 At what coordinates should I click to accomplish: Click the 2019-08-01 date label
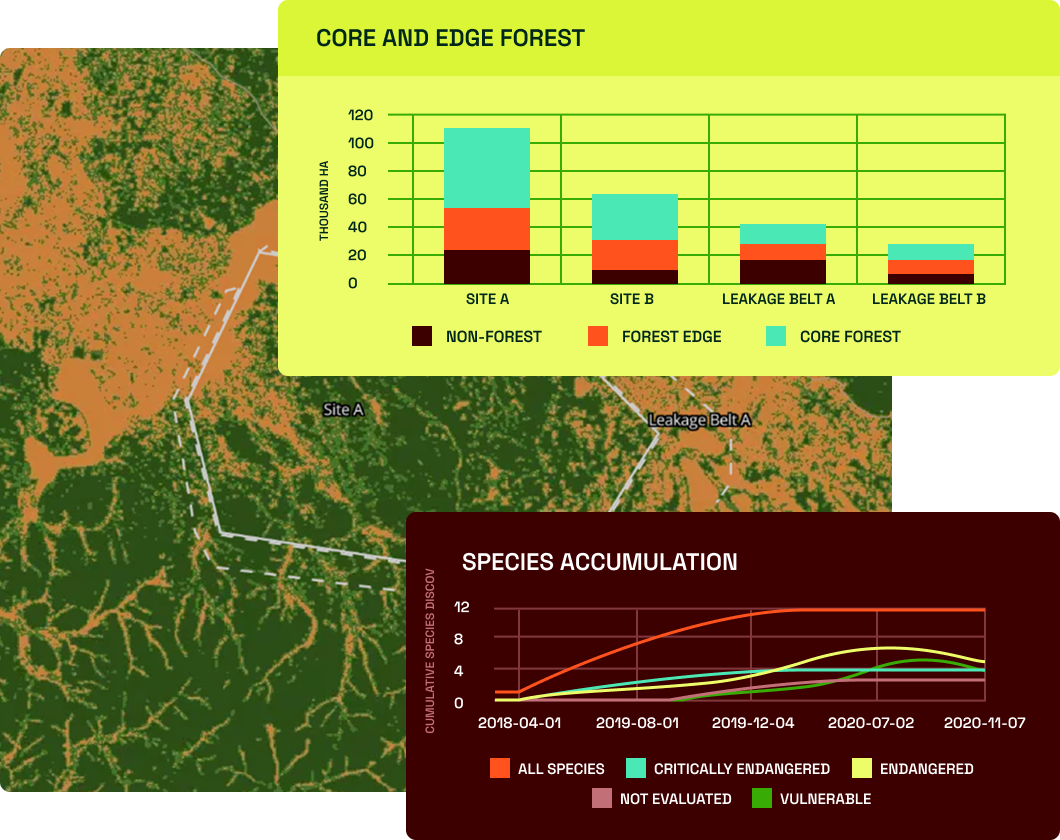pyautogui.click(x=637, y=723)
